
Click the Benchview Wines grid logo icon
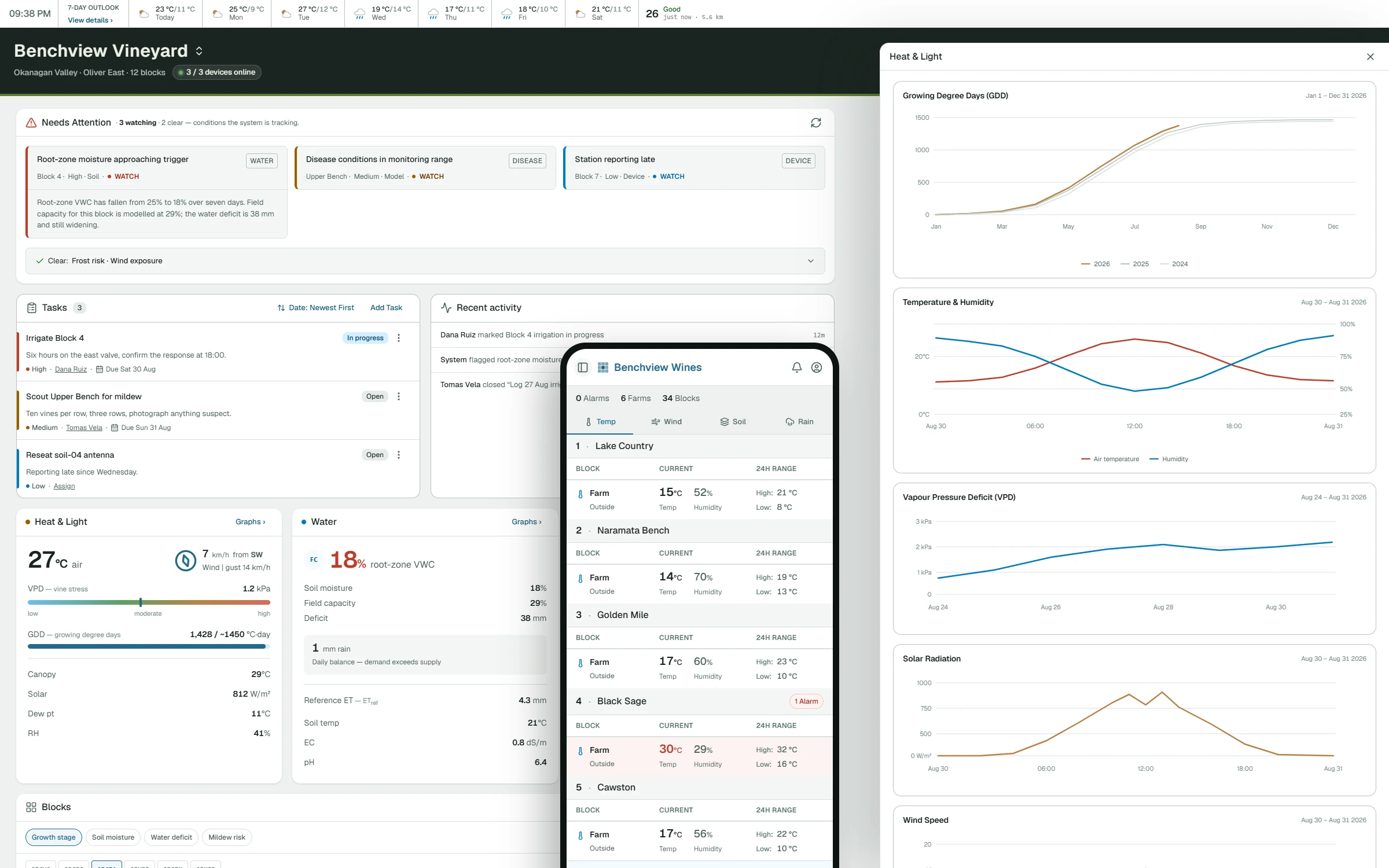click(603, 367)
